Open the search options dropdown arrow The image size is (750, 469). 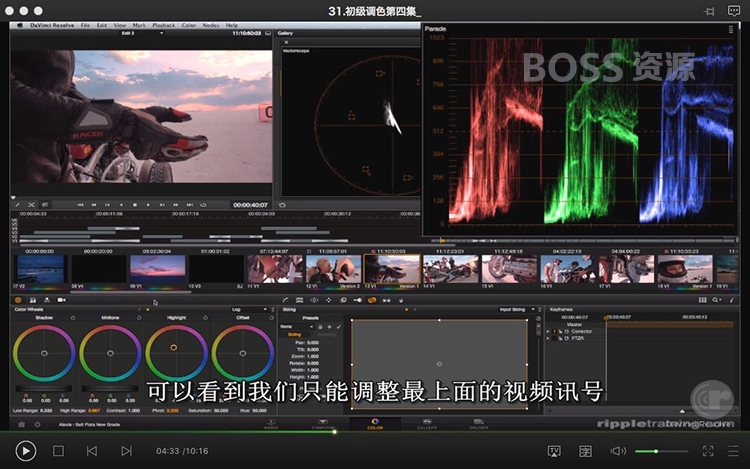click(720, 300)
